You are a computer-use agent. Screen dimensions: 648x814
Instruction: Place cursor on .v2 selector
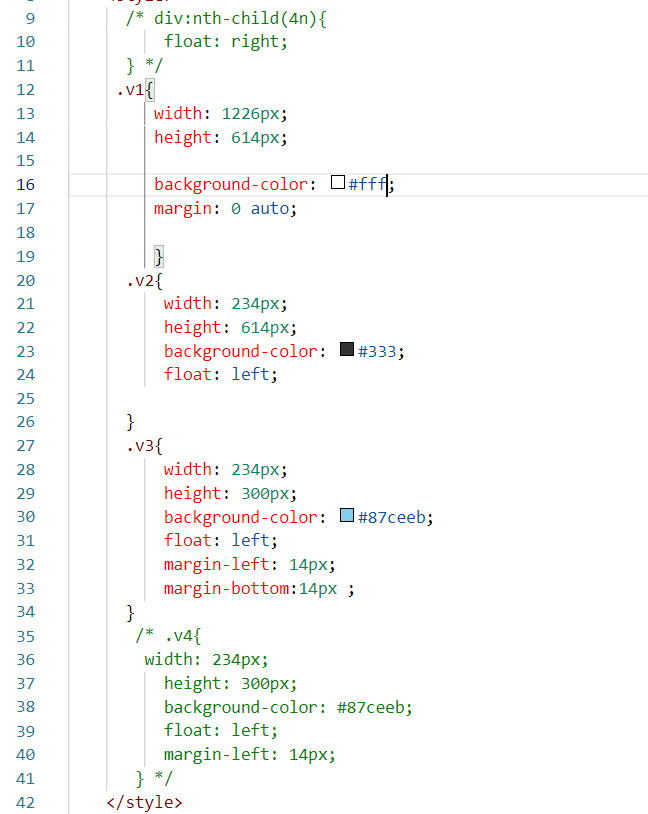click(140, 281)
